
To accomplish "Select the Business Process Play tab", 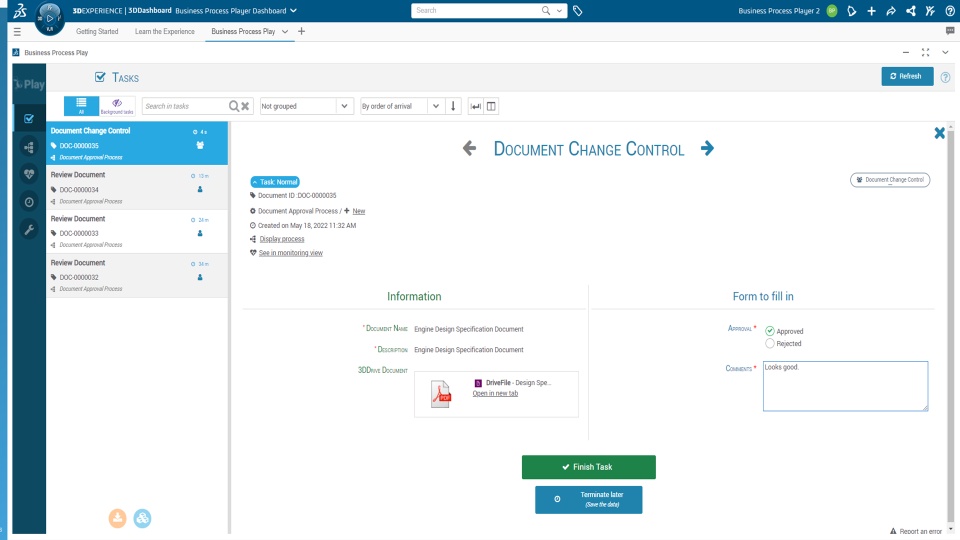I will coord(243,31).
